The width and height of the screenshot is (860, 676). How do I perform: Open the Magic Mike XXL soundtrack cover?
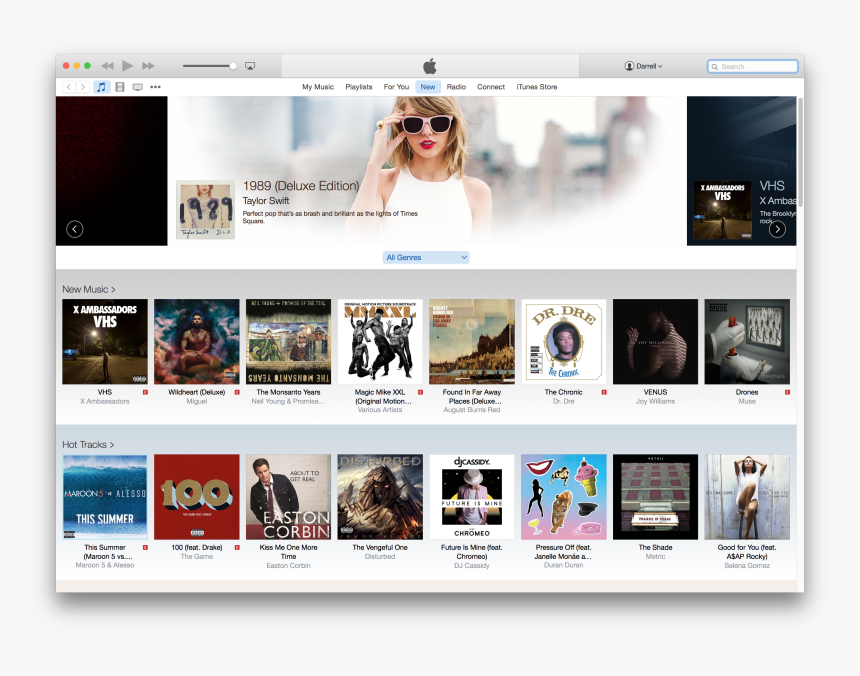pos(380,342)
